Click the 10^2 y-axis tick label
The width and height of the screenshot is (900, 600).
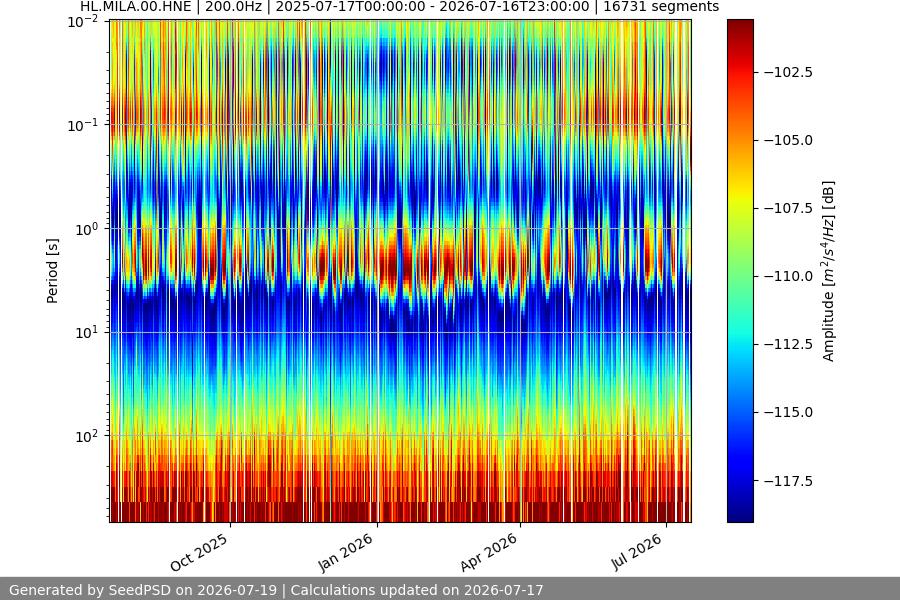point(86,436)
